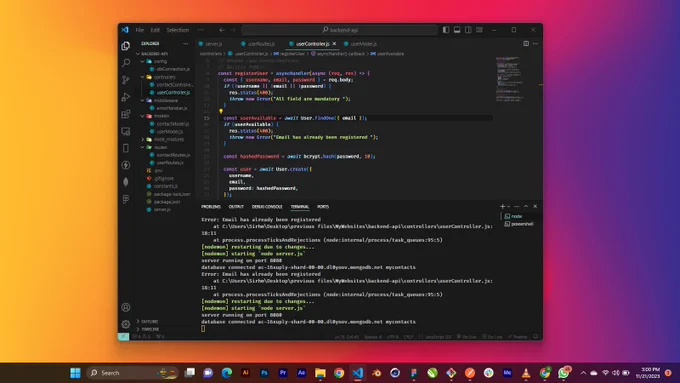Open File Explorer from the taskbar
This screenshot has height=383, width=680.
click(320, 373)
